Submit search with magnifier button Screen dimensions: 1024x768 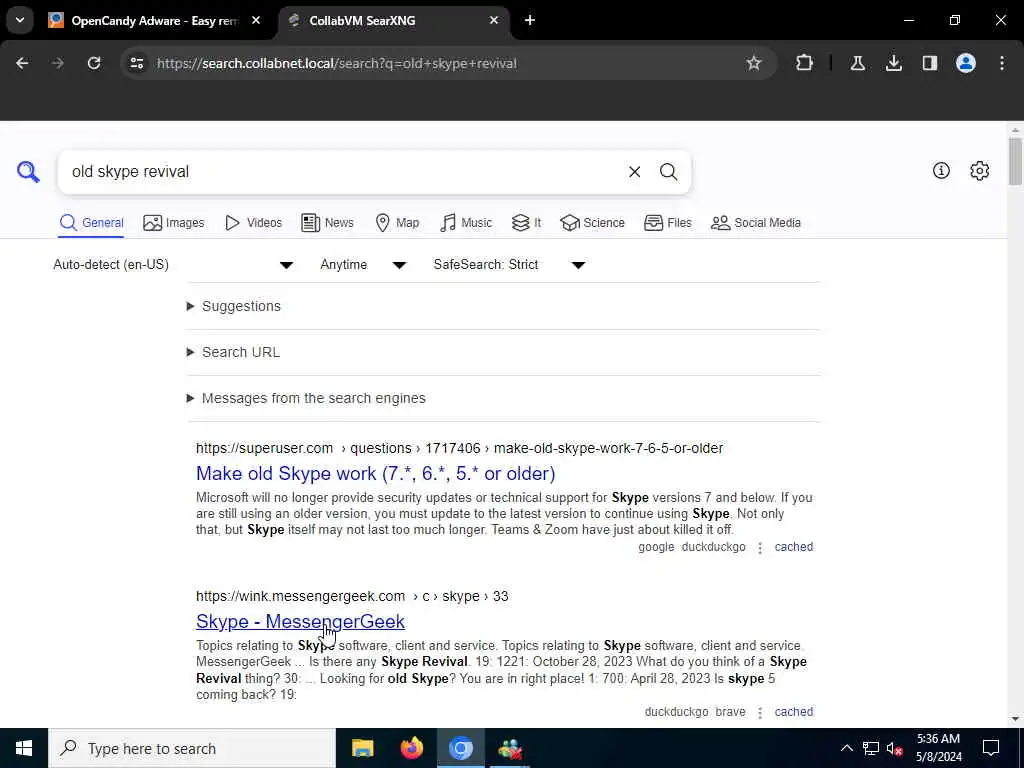[668, 172]
